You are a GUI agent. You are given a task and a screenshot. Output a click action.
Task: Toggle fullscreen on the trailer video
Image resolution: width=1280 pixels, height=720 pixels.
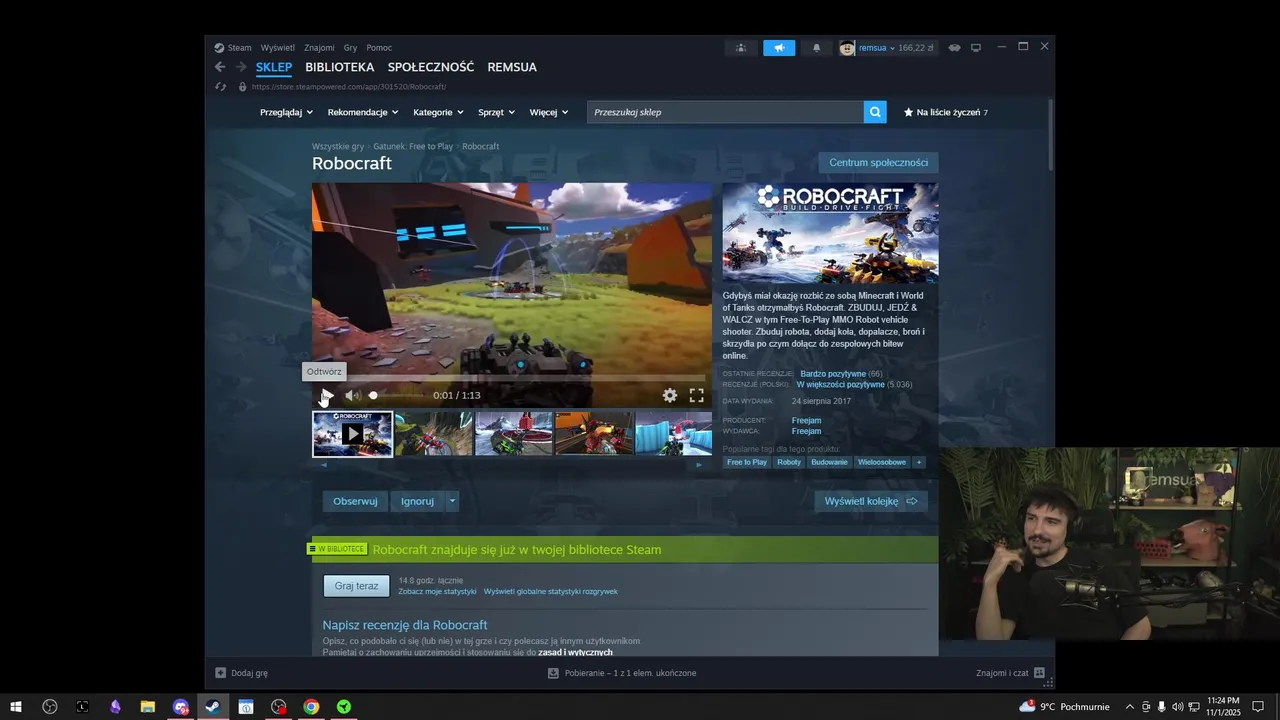tap(697, 396)
